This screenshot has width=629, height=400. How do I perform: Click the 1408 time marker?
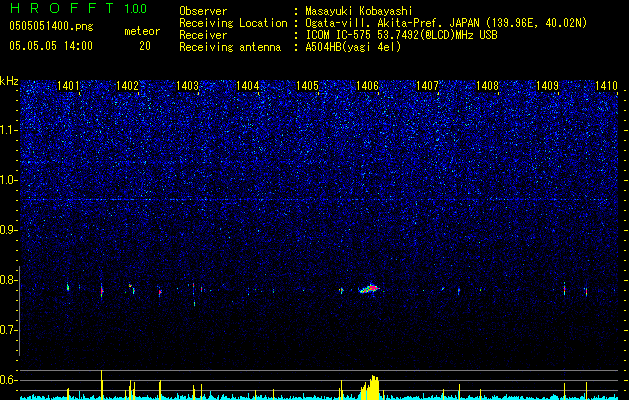pos(487,85)
